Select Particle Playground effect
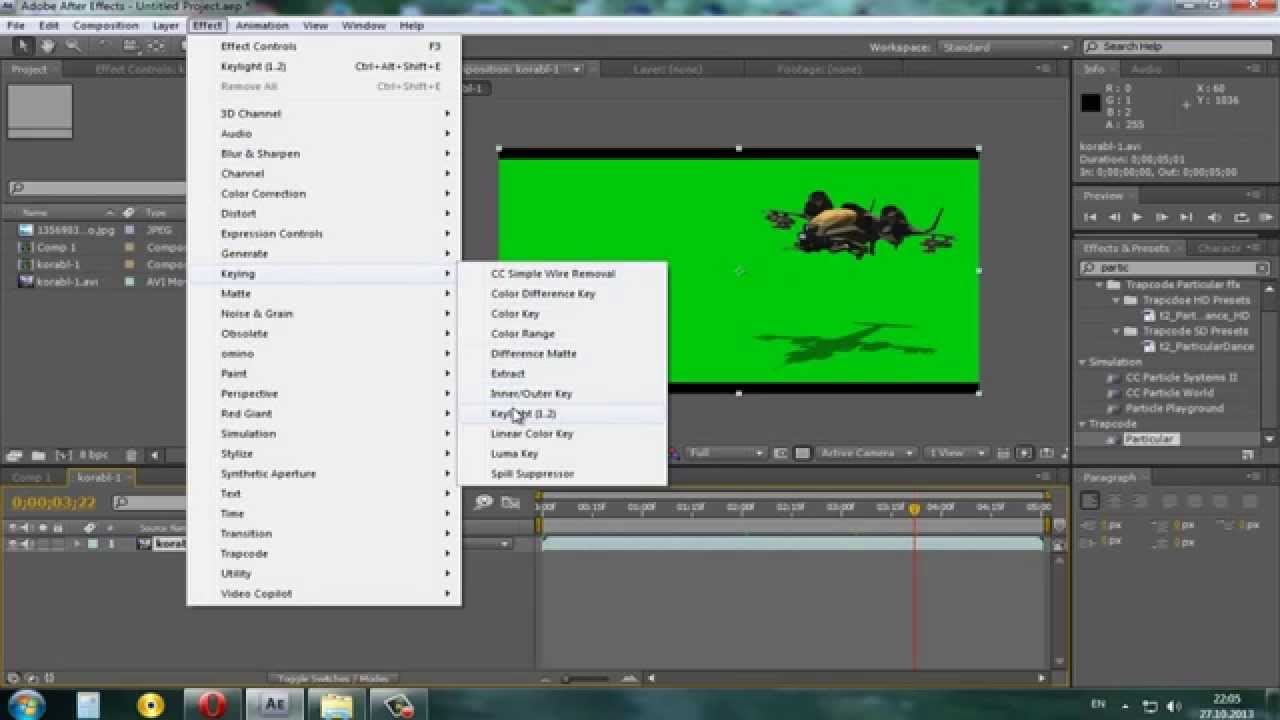This screenshot has width=1280, height=720. coord(1174,408)
